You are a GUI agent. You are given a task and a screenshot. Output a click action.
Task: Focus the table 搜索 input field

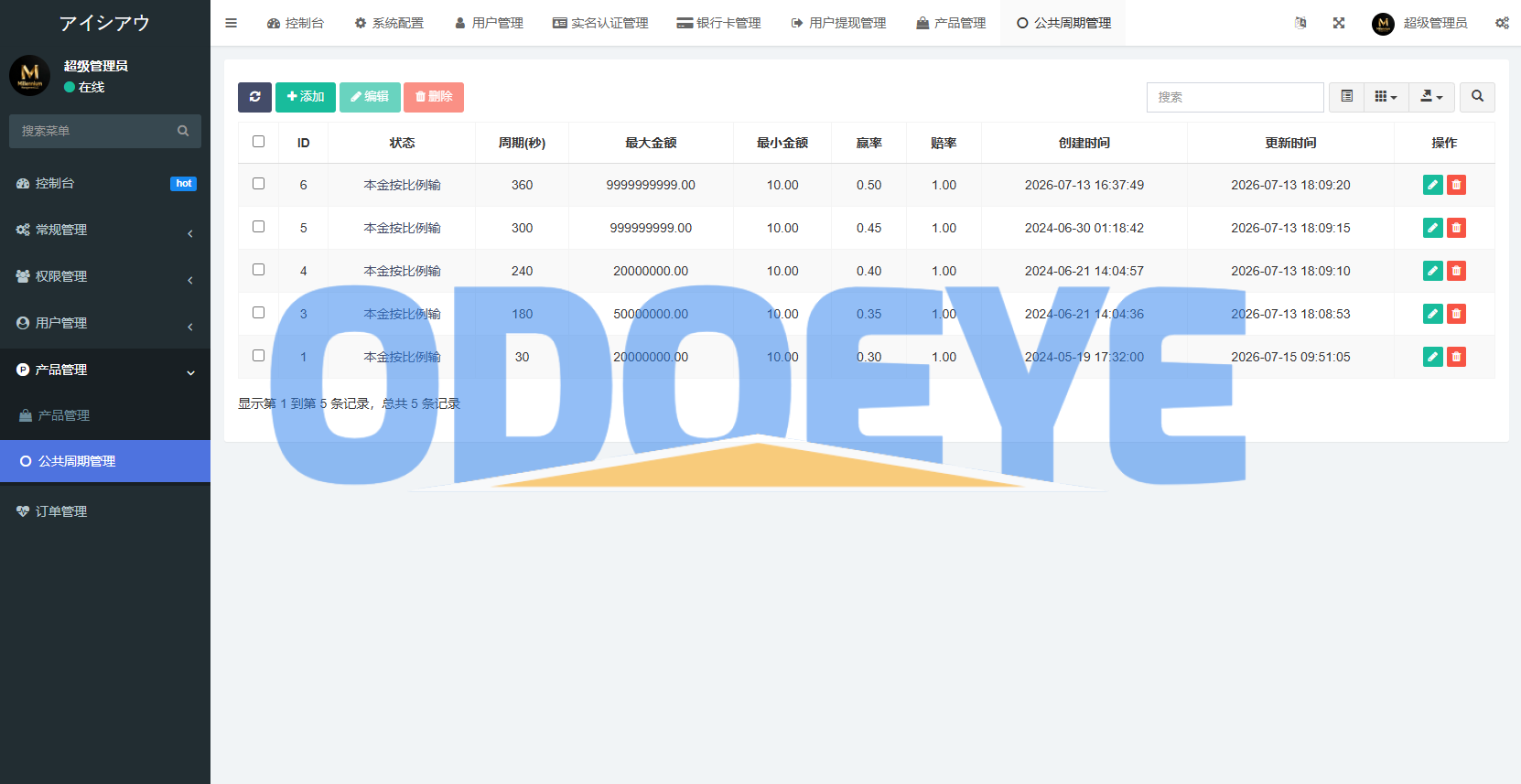[1235, 97]
